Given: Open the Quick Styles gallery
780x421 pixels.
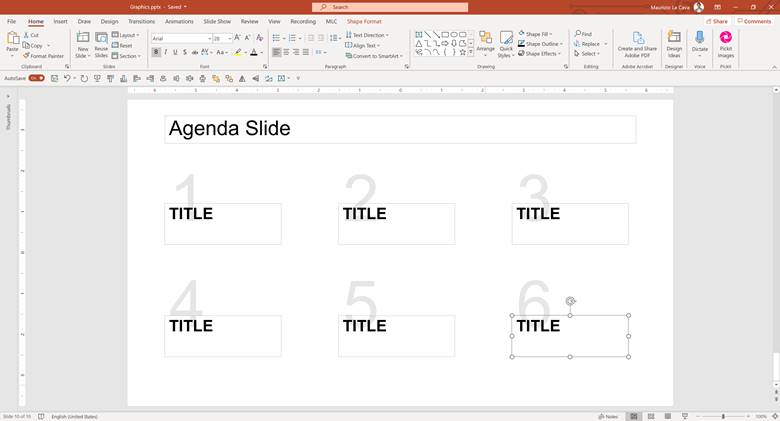Looking at the screenshot, I should click(506, 38).
